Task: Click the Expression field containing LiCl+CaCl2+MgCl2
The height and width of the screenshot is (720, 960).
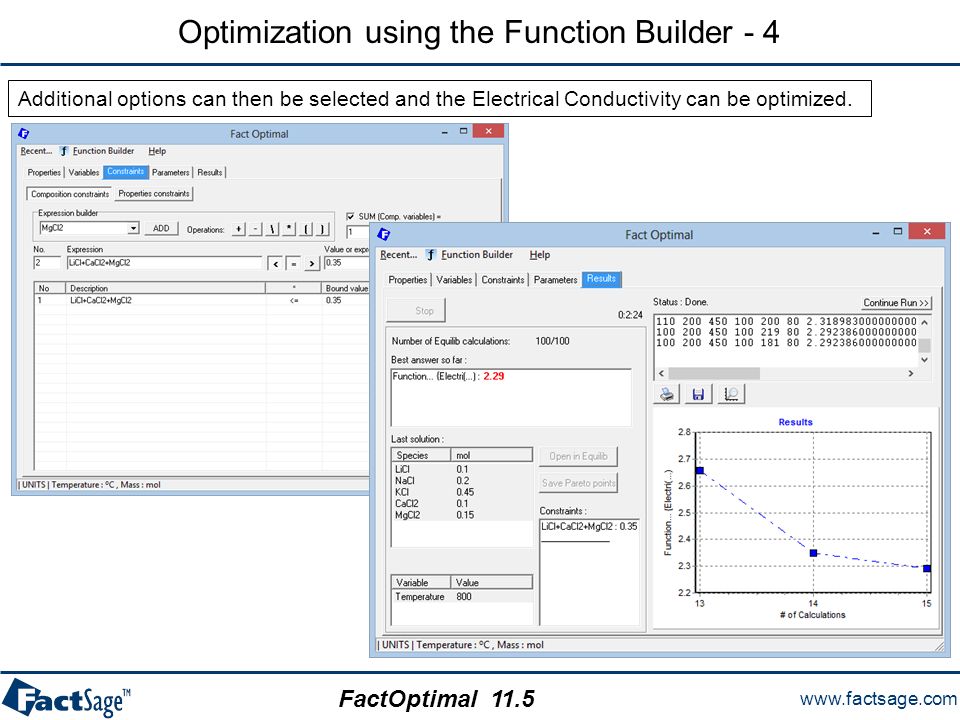Action: point(164,263)
